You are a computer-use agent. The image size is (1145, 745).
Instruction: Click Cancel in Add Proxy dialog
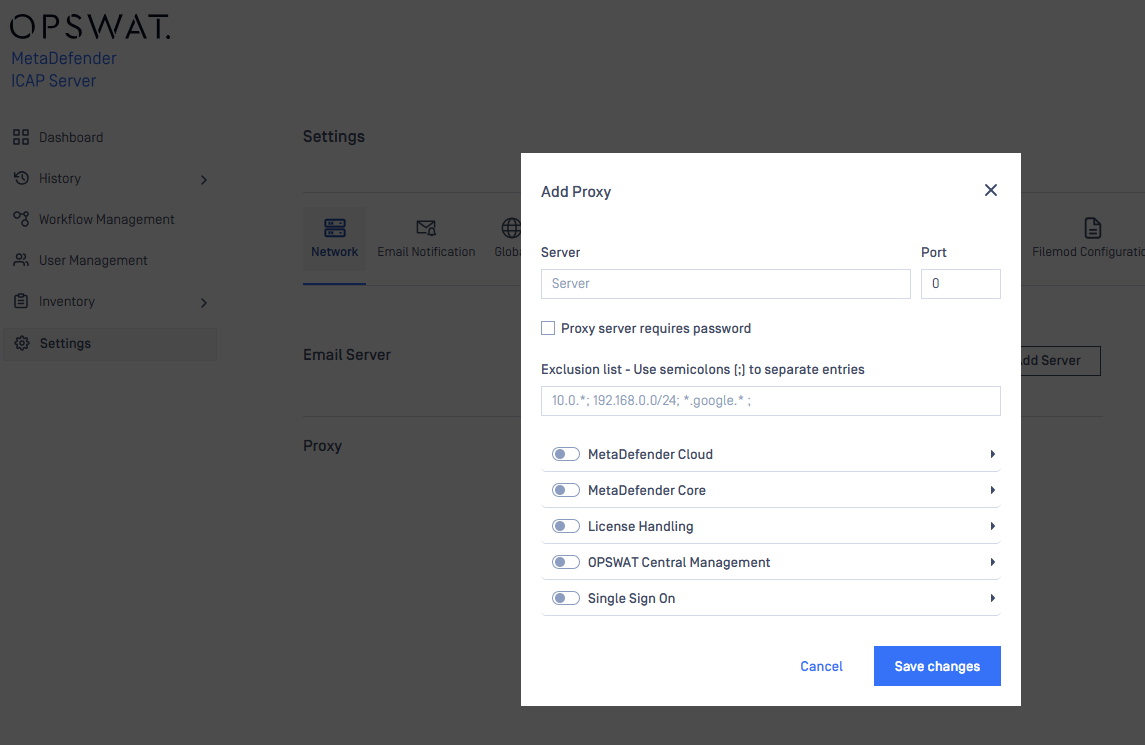point(821,666)
